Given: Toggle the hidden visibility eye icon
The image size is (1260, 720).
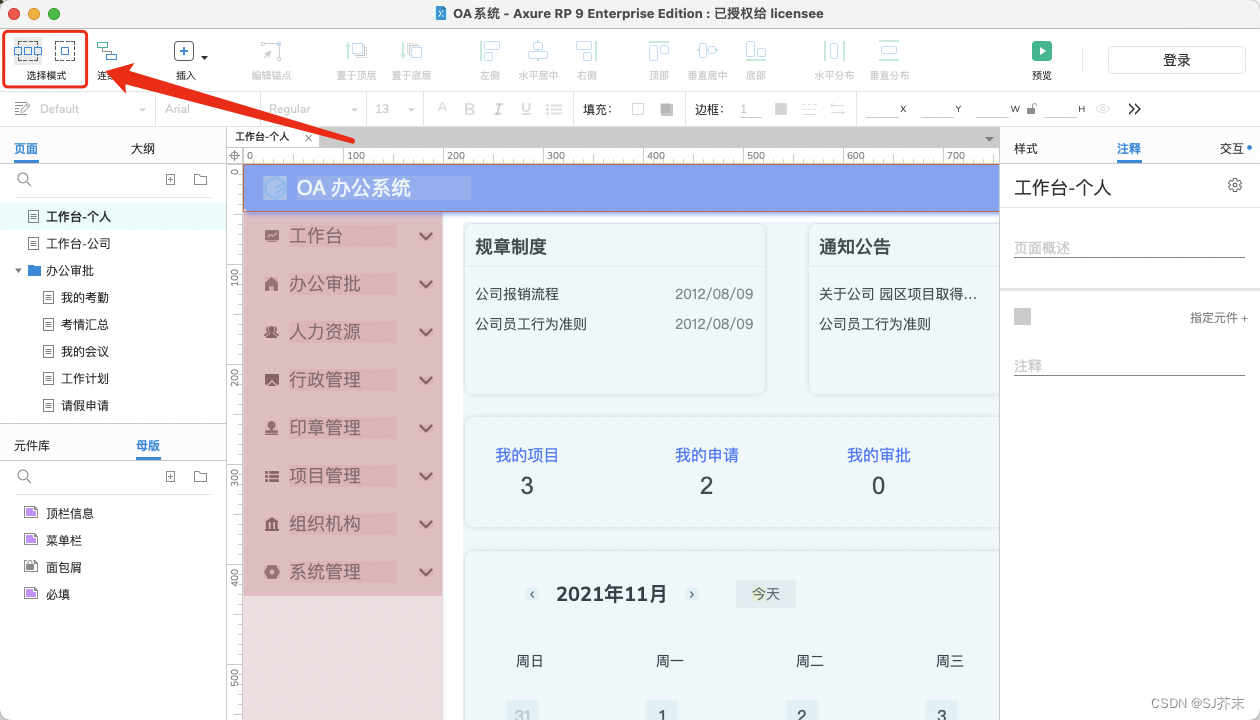Looking at the screenshot, I should tap(1102, 109).
